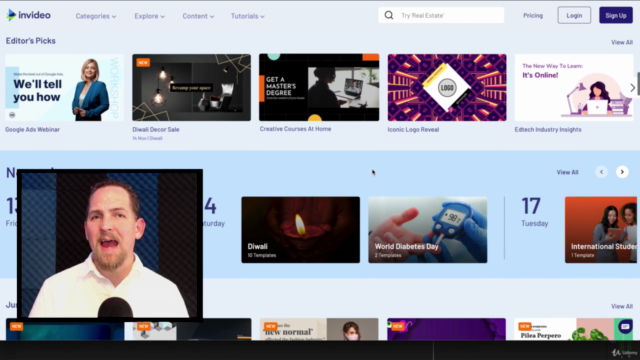
Task: View all Editor's Picks
Action: pyautogui.click(x=622, y=42)
